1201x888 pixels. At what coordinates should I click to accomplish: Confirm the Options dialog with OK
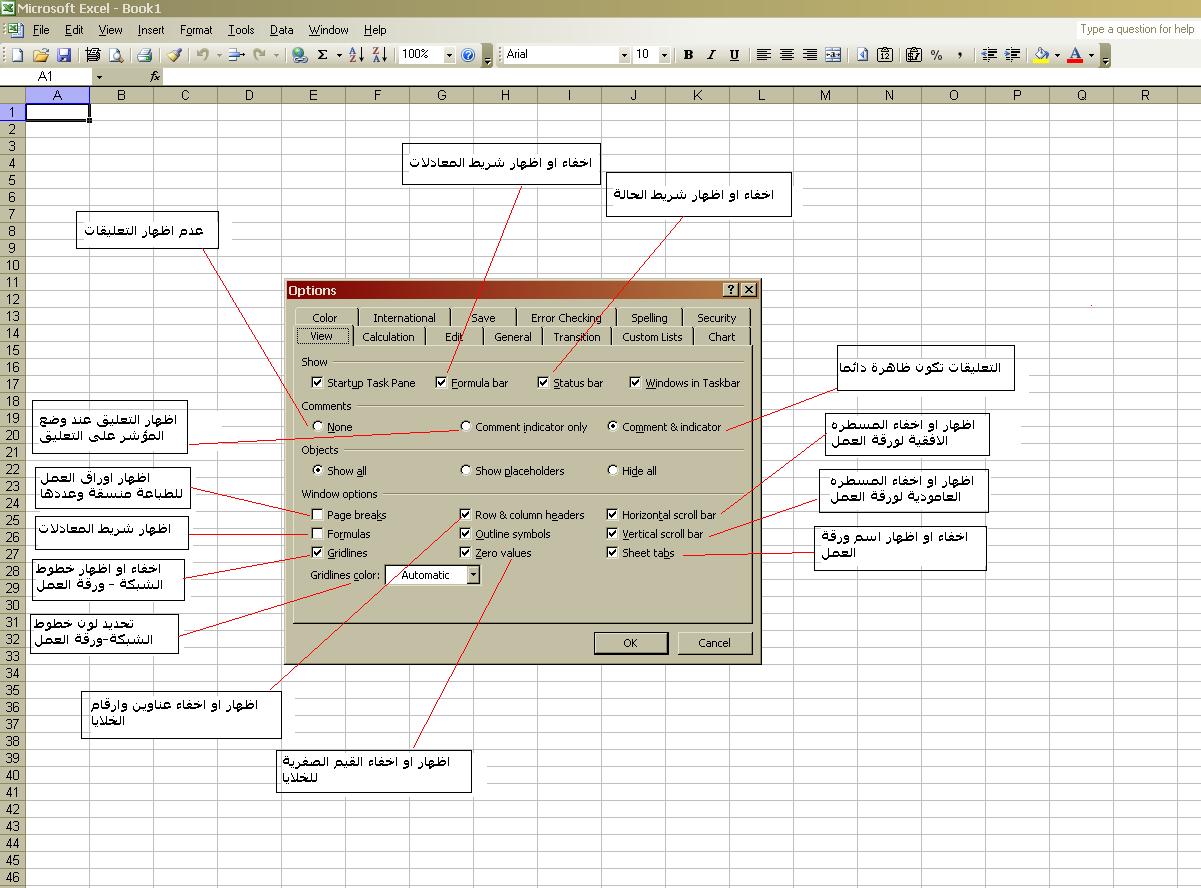click(630, 643)
